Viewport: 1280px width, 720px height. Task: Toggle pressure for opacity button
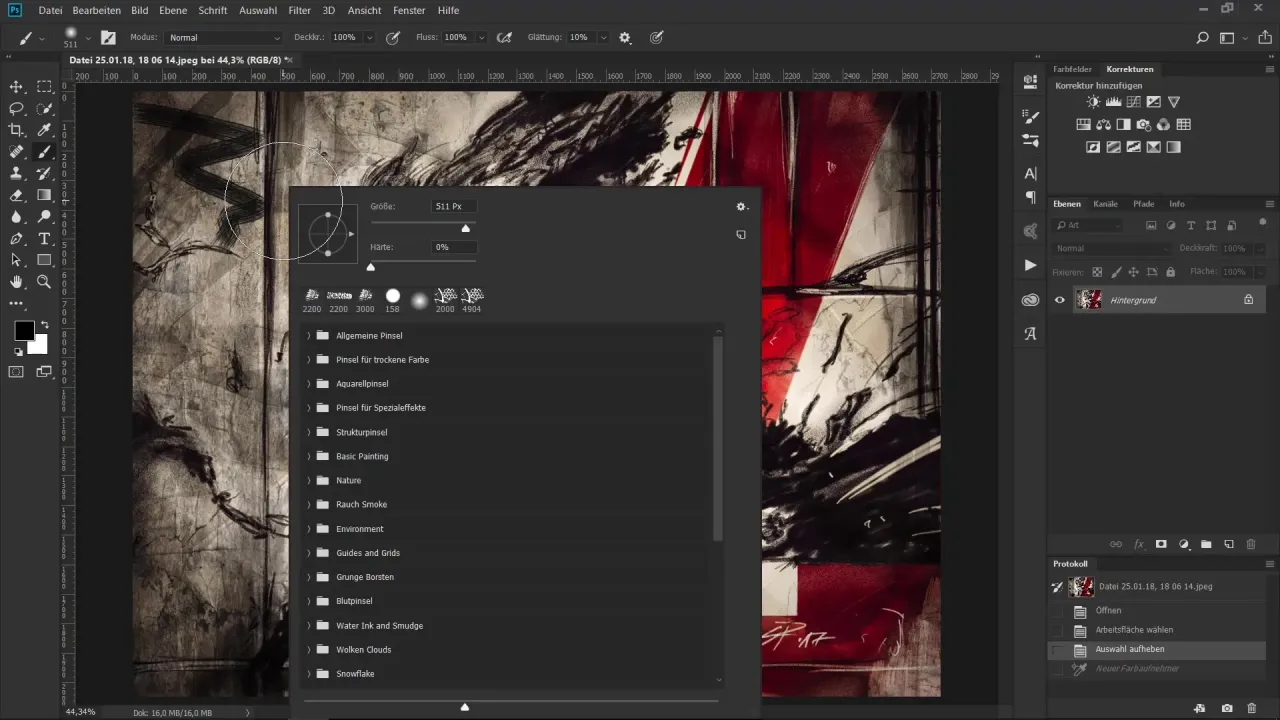[394, 38]
